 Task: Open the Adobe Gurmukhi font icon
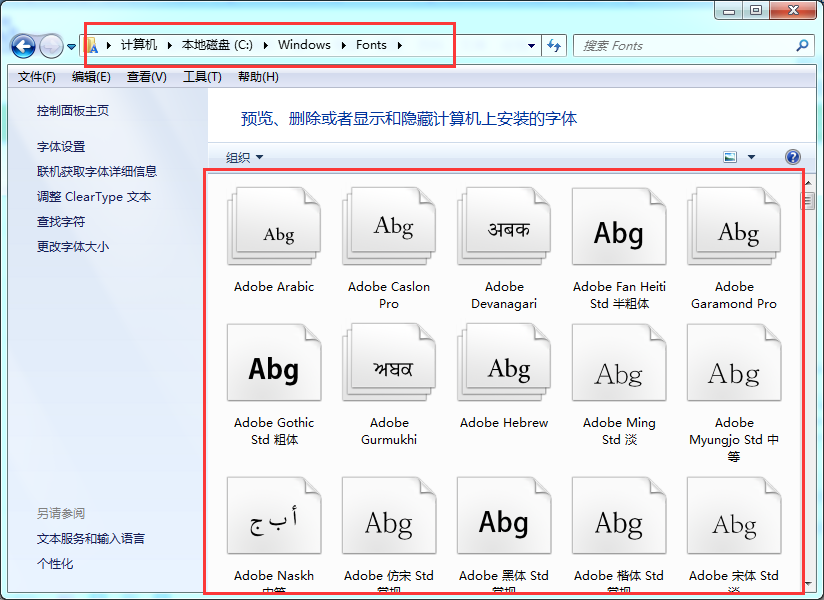tap(389, 363)
